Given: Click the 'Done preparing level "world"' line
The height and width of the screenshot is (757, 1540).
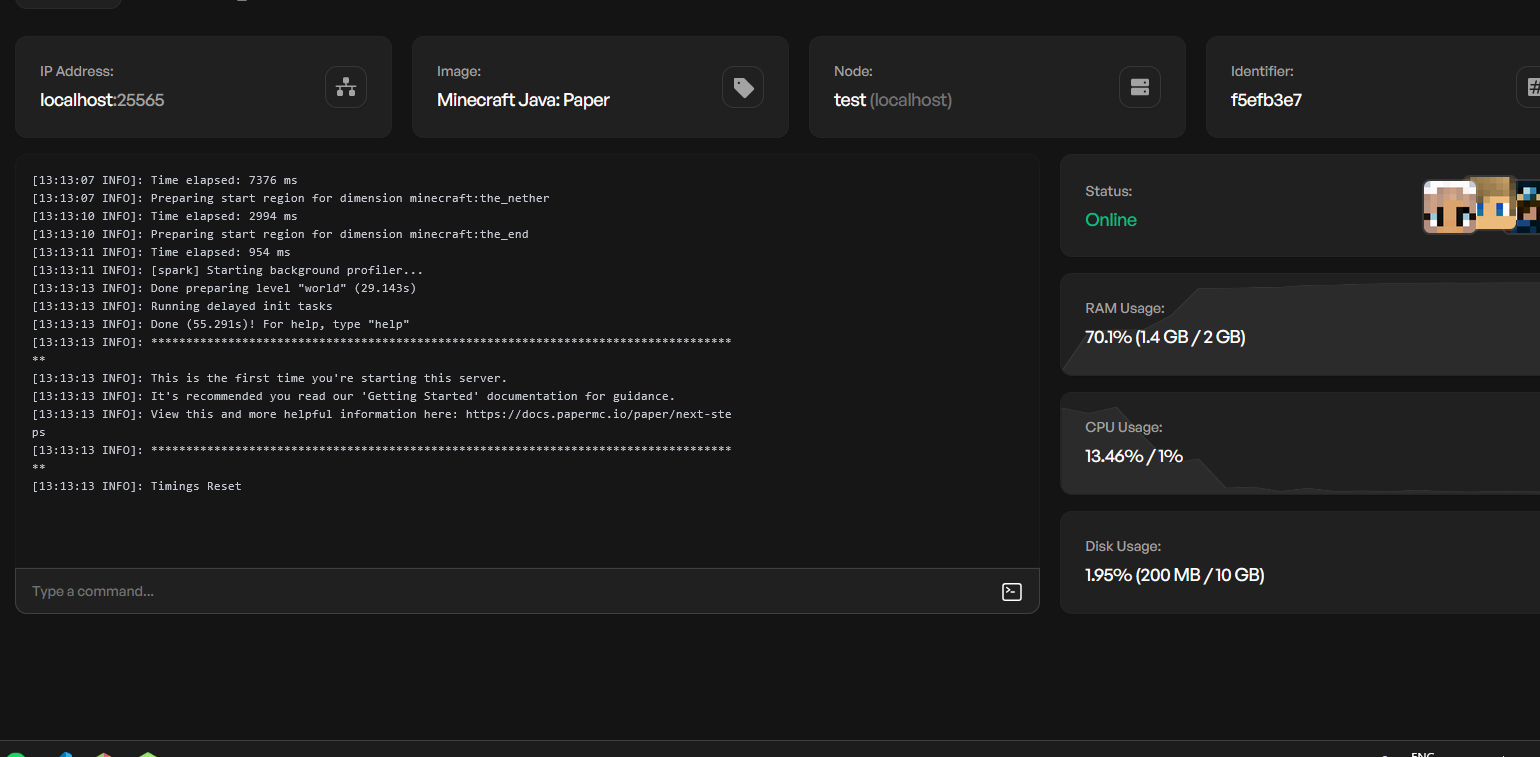Looking at the screenshot, I should pos(224,288).
